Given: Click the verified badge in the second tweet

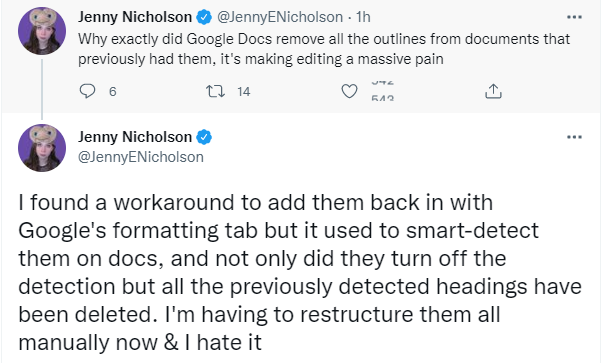Looking at the screenshot, I should click(204, 137).
